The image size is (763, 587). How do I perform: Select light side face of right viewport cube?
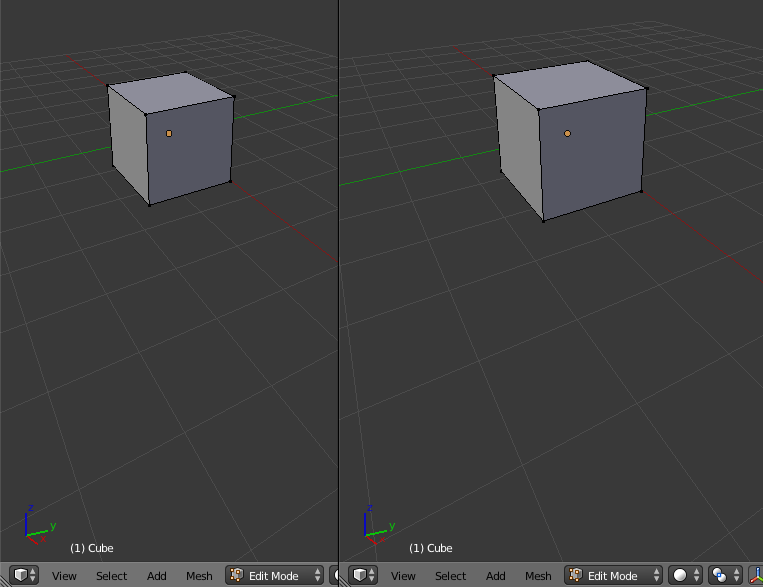click(519, 146)
